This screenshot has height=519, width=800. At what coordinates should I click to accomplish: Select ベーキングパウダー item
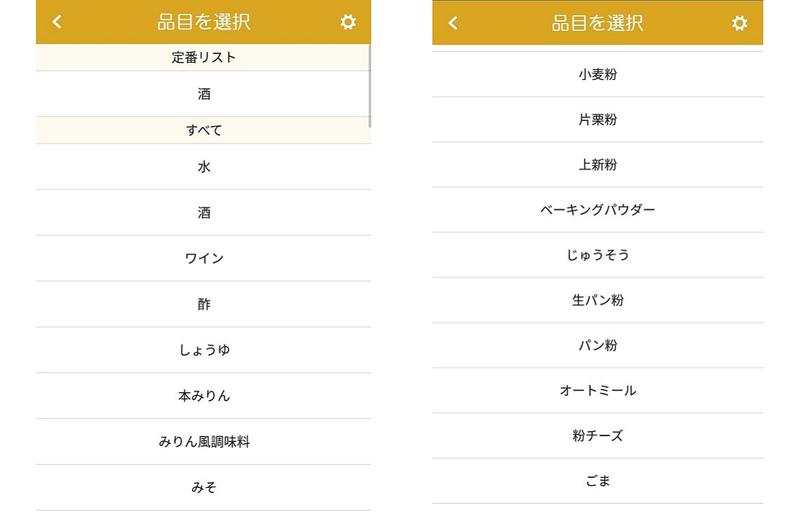point(597,210)
